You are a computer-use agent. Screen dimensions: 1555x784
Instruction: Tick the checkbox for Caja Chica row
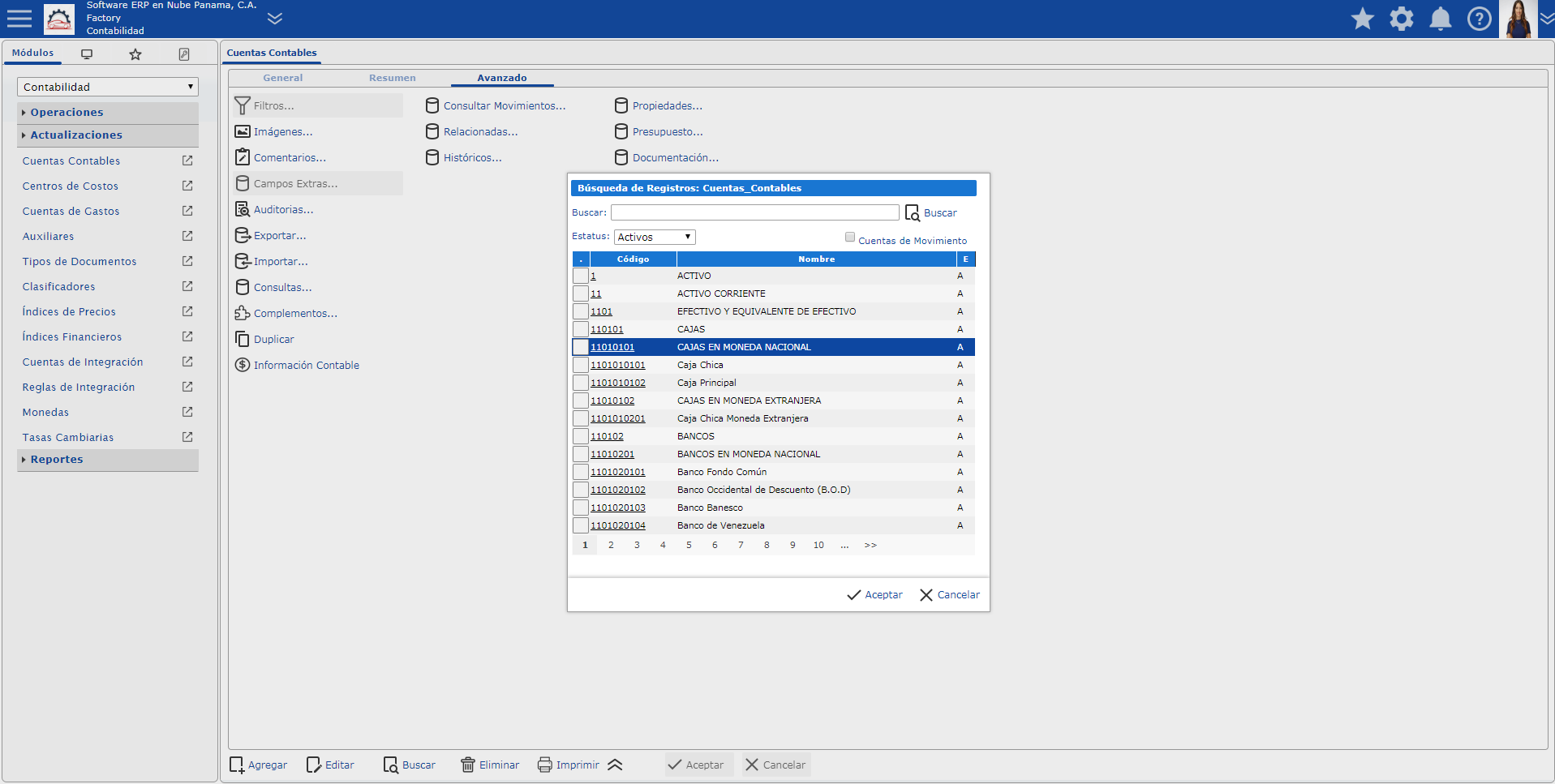581,365
